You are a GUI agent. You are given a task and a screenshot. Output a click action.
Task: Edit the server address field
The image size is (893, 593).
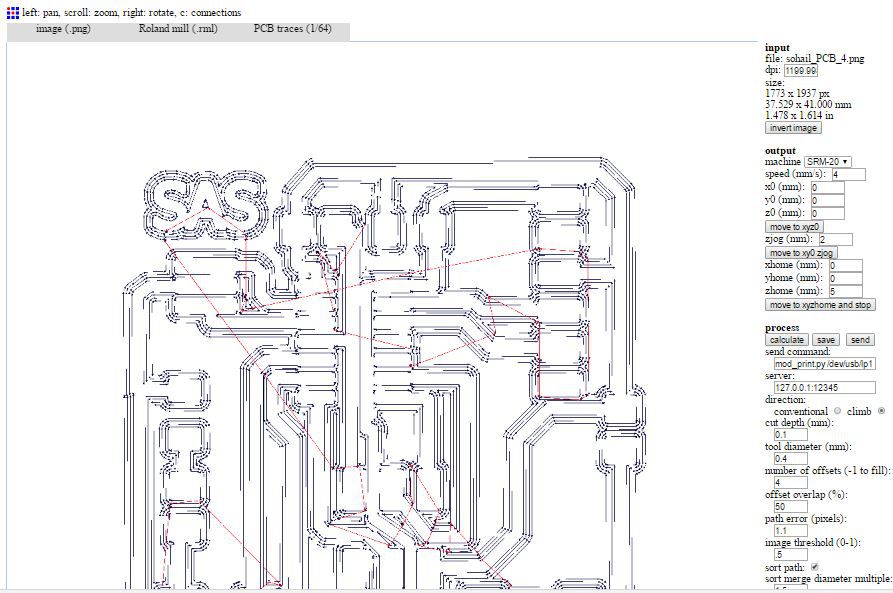click(x=825, y=388)
